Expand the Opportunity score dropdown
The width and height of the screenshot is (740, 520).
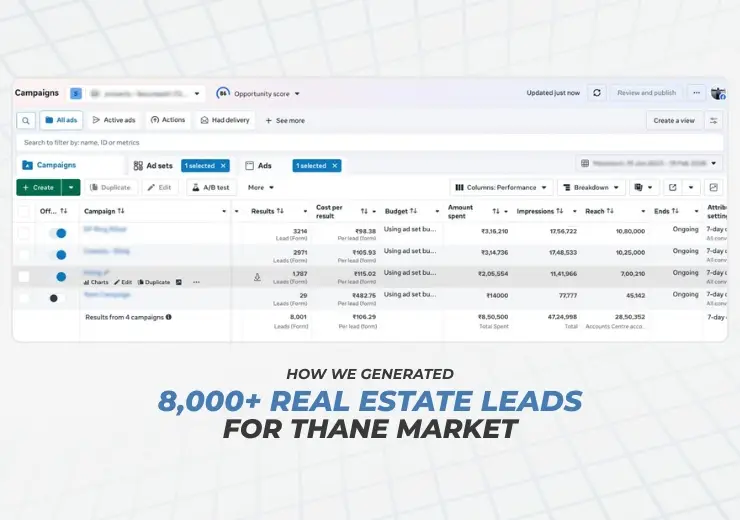point(297,94)
